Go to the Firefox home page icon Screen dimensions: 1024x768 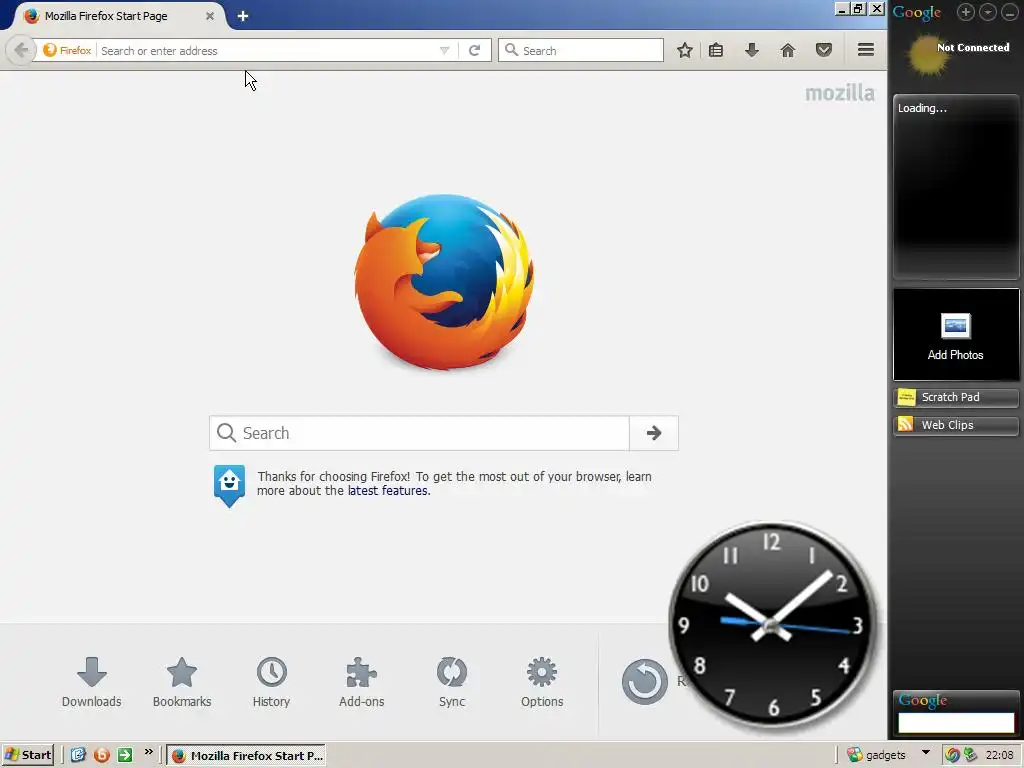point(788,50)
